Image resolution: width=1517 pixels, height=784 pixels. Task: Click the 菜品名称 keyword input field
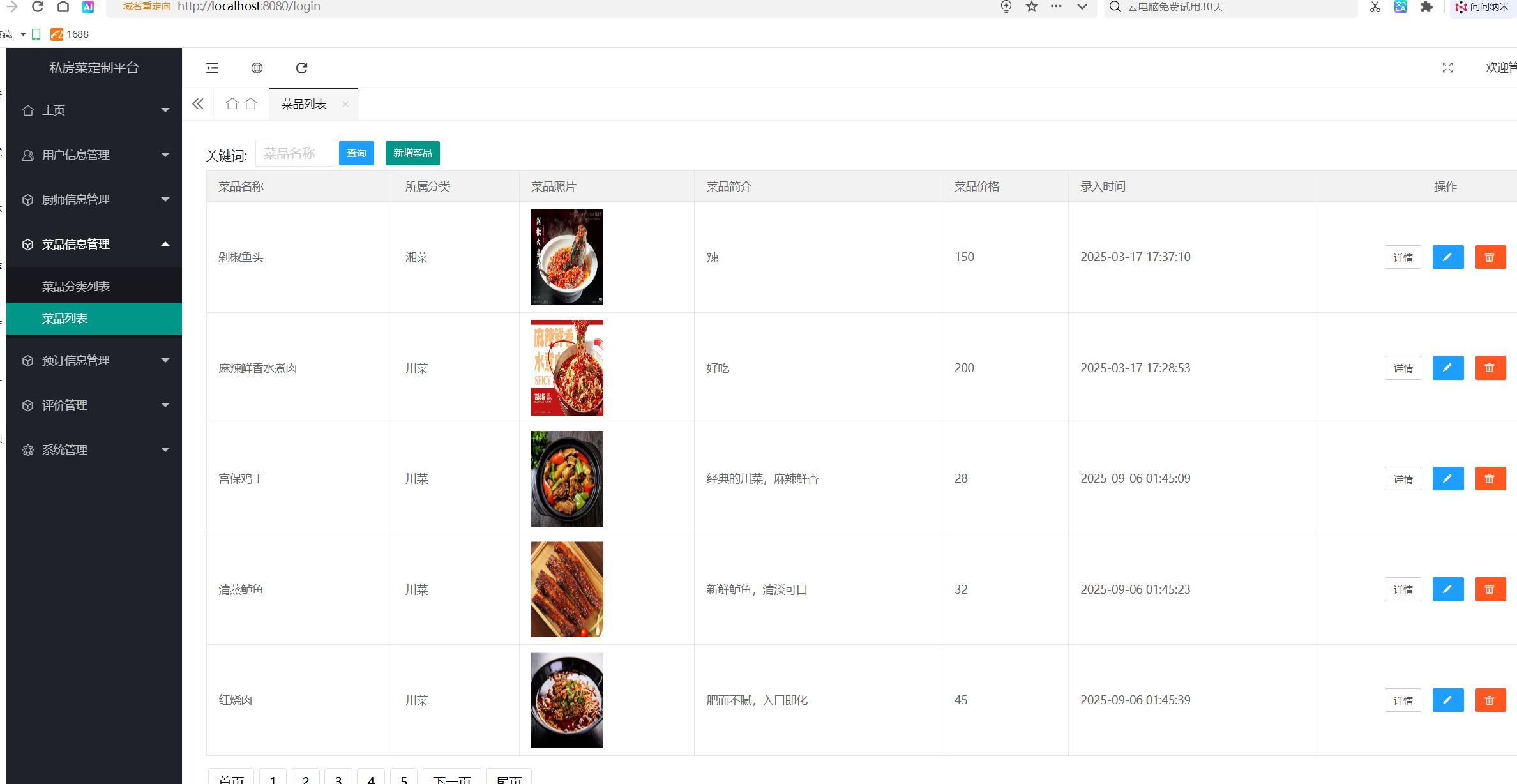tap(295, 153)
